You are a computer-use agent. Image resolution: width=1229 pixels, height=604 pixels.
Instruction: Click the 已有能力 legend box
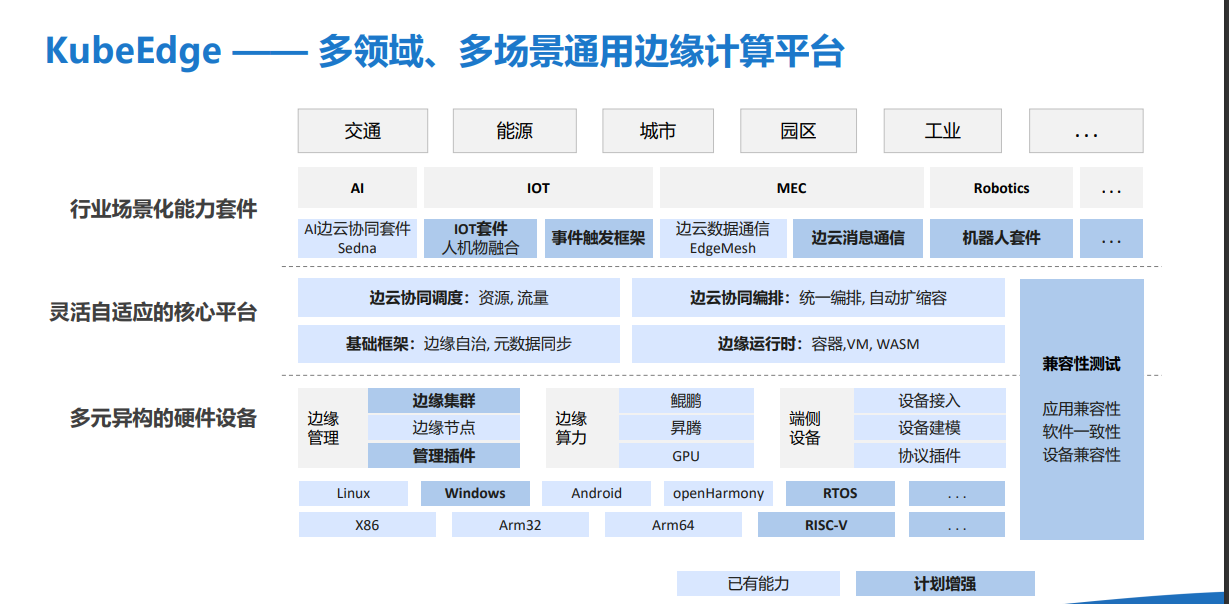pos(758,583)
